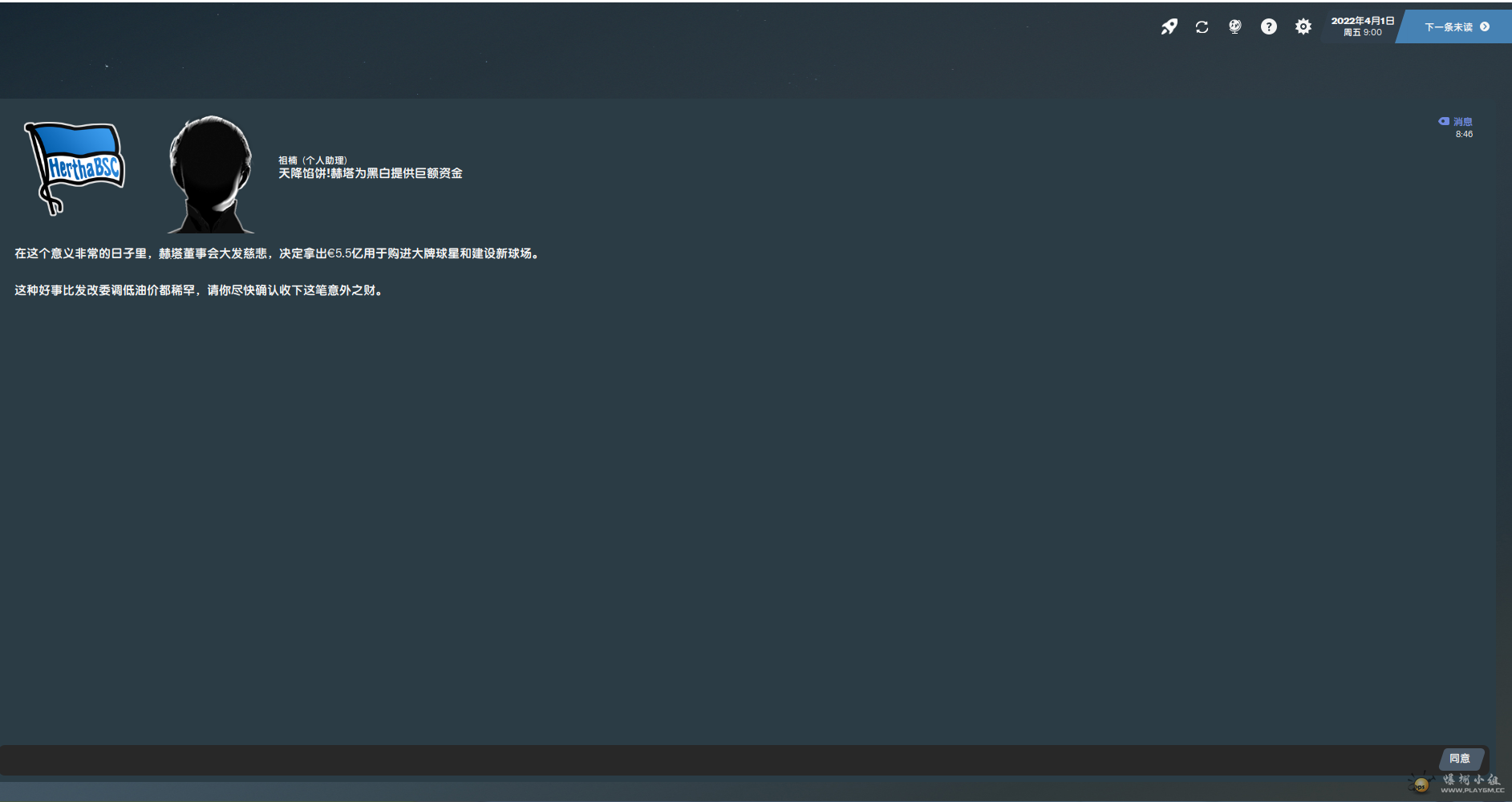Open settings with the gear icon
This screenshot has height=802, width=1512.
tap(1303, 27)
